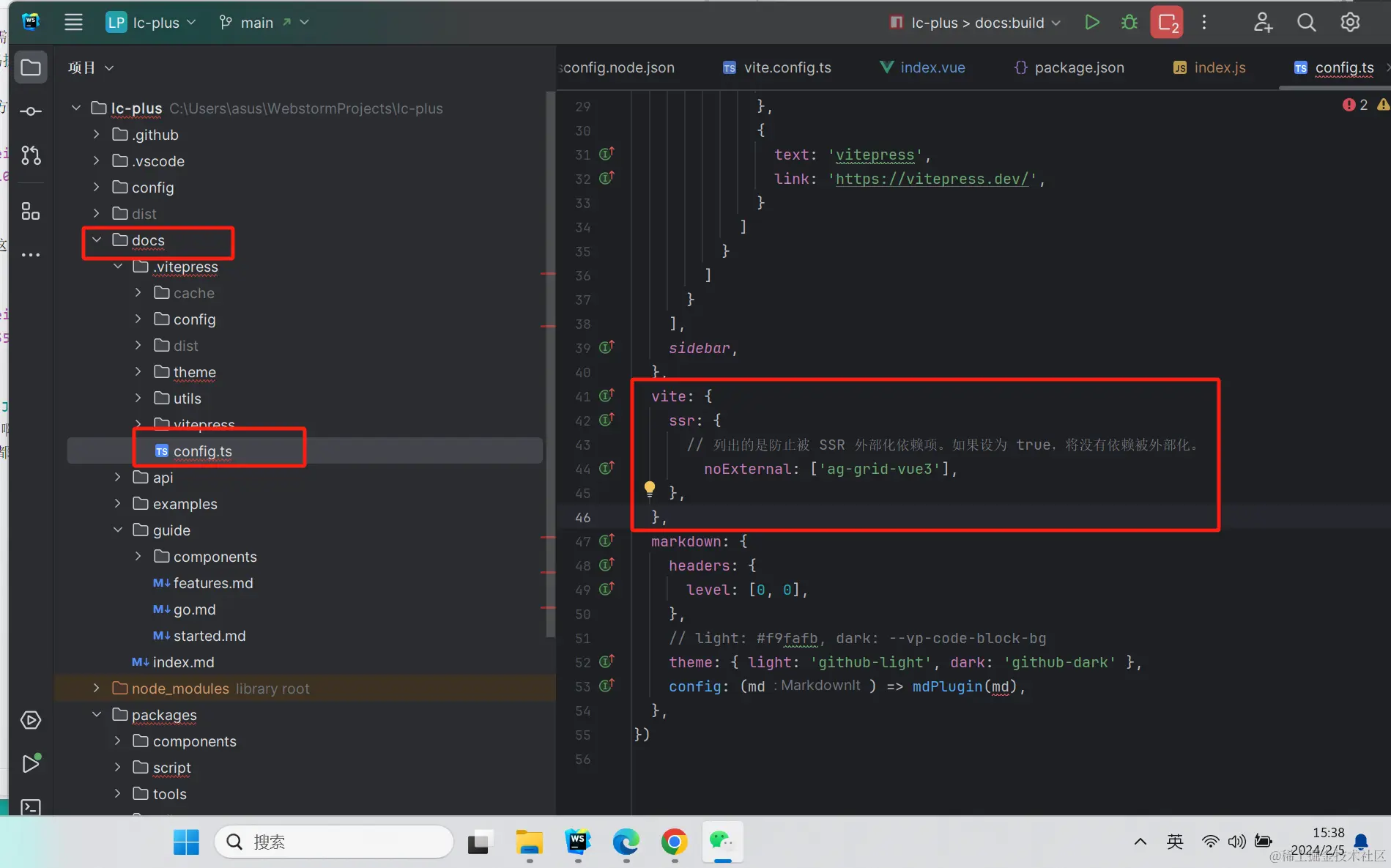
Task: Expand the node_modules library root folder
Action: pos(97,689)
